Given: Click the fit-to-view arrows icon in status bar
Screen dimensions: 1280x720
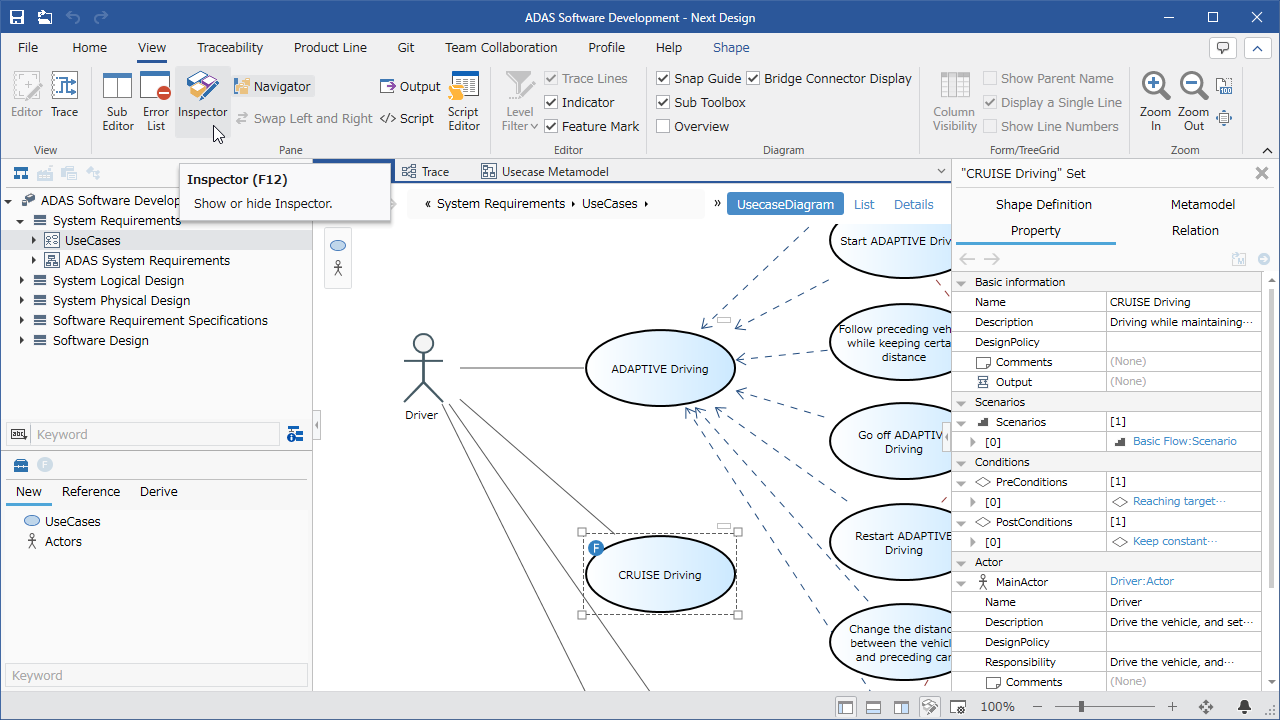Looking at the screenshot, I should (x=1206, y=707).
